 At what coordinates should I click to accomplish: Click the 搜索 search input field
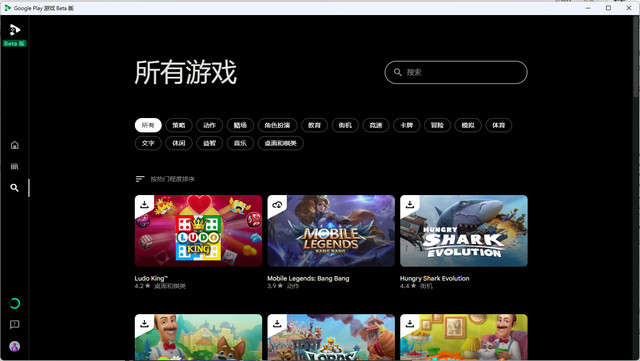tap(456, 72)
